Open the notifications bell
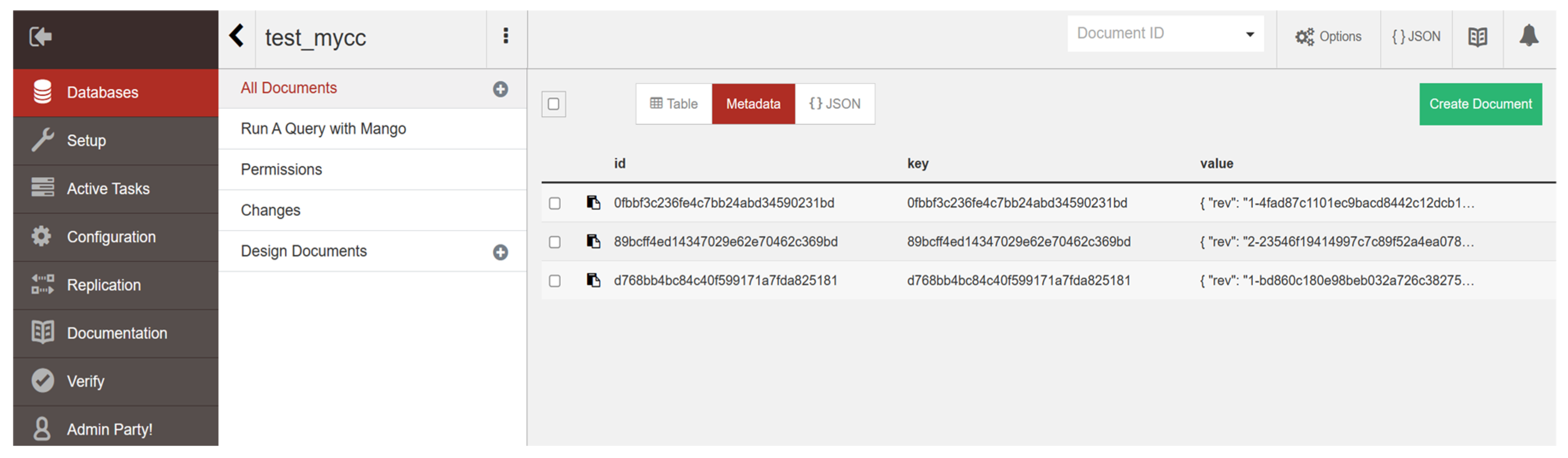 coord(1528,36)
